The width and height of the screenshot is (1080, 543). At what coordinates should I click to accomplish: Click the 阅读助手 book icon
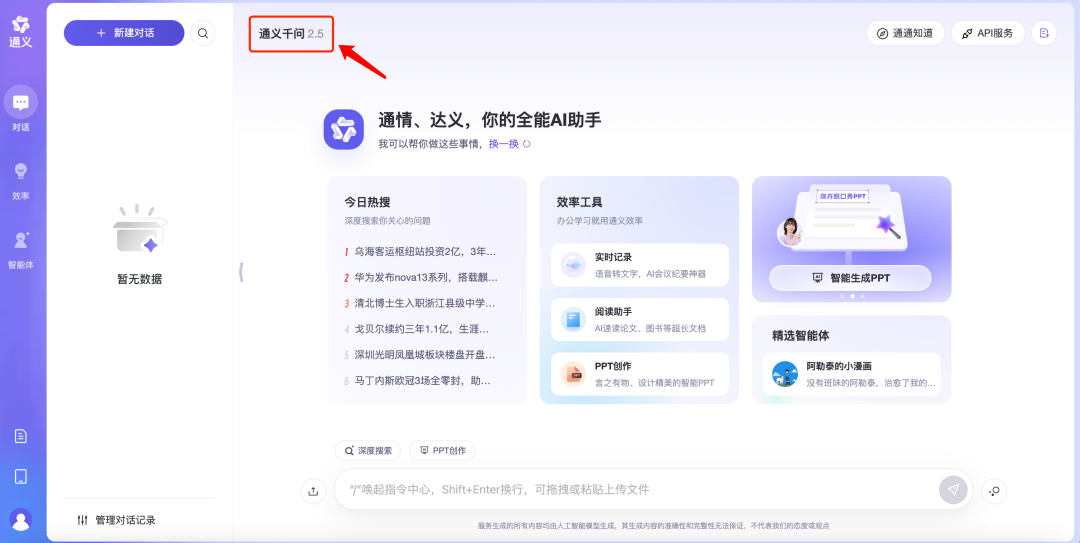573,320
